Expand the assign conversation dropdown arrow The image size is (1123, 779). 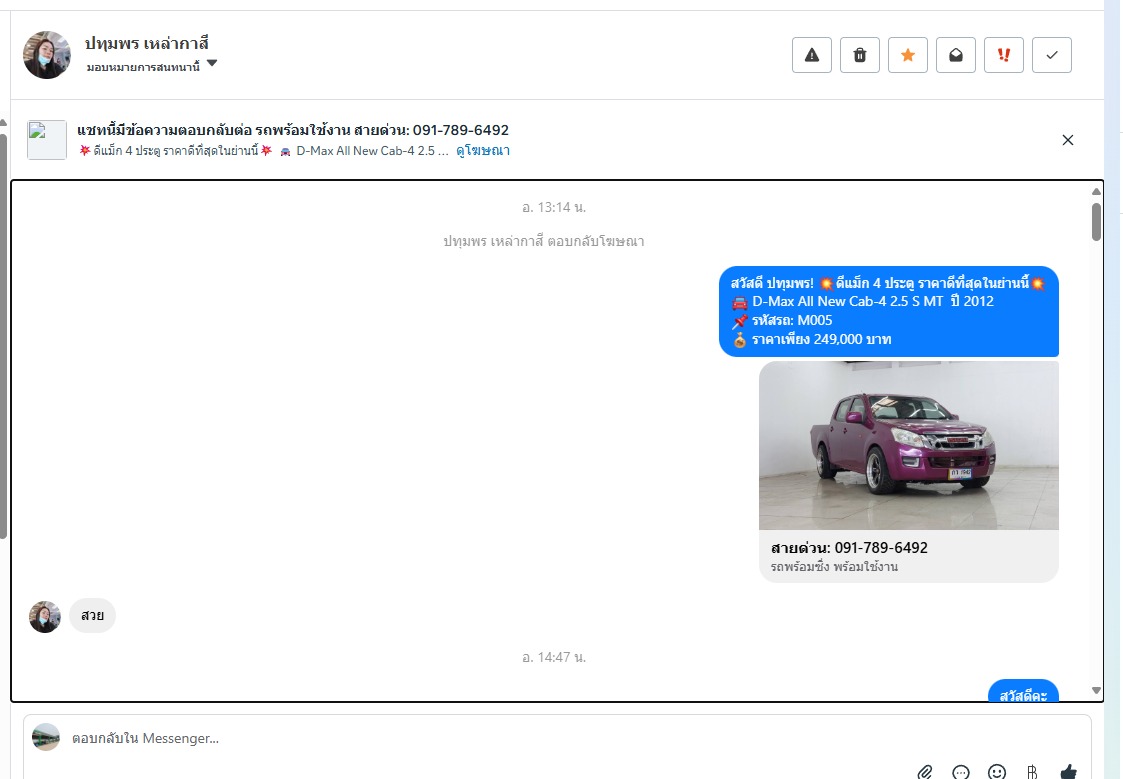[212, 64]
